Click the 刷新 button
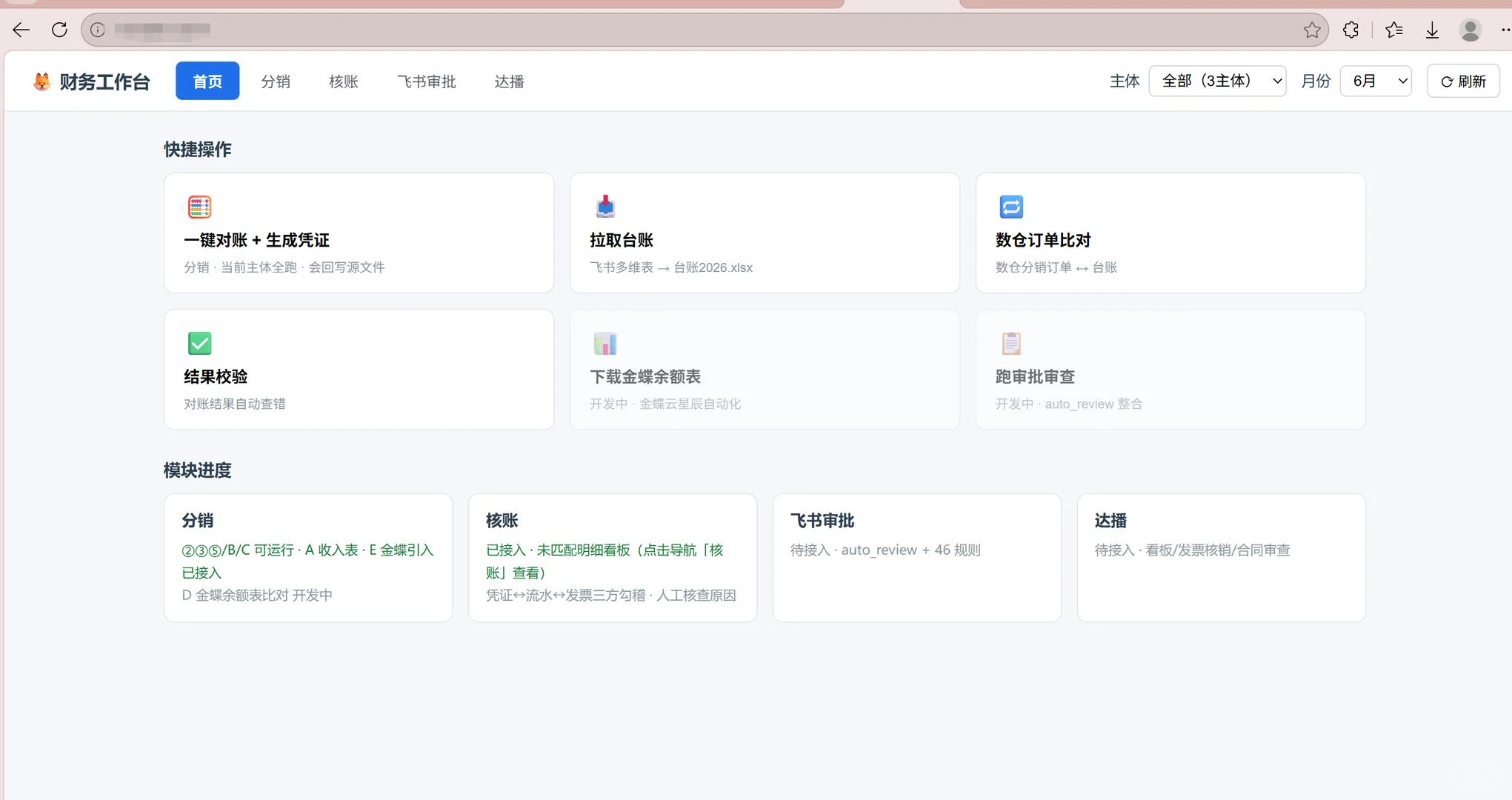1512x800 pixels. 1463,81
